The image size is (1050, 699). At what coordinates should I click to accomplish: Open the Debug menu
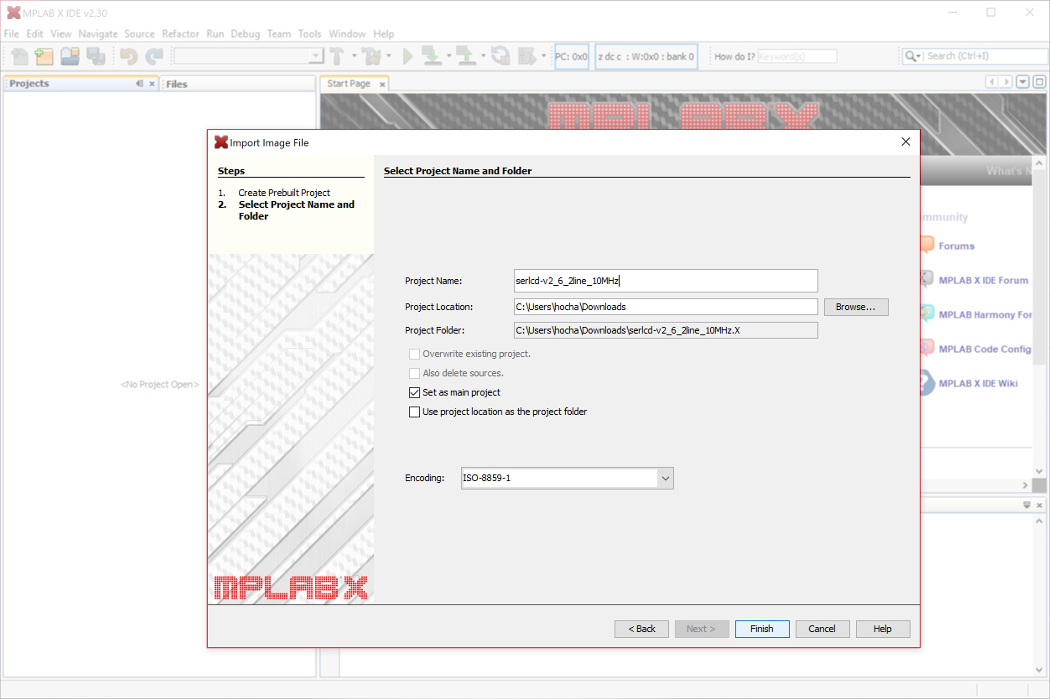point(245,33)
